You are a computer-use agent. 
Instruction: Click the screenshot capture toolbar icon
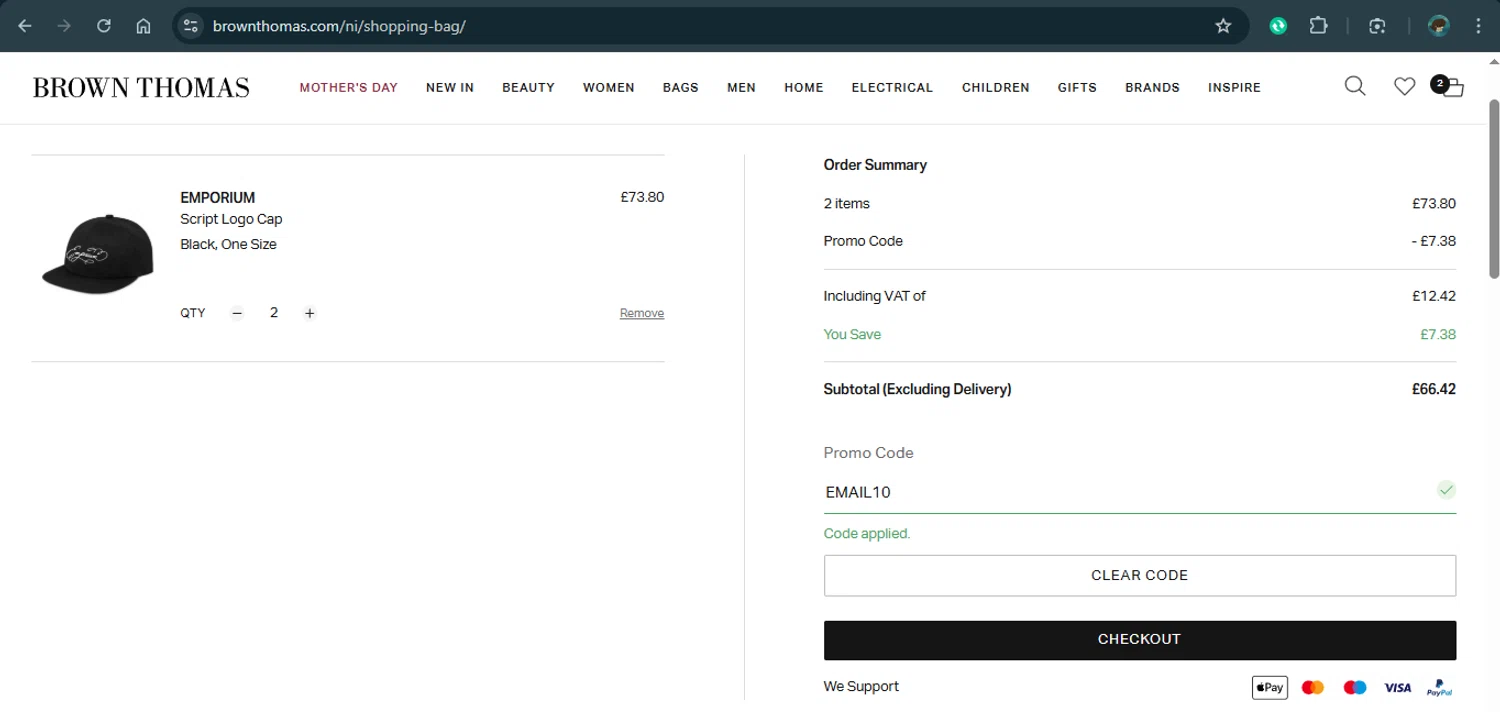click(1377, 26)
